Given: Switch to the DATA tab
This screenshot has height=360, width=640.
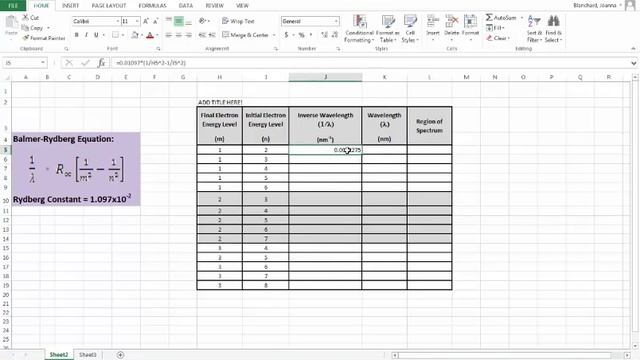Looking at the screenshot, I should (x=186, y=6).
